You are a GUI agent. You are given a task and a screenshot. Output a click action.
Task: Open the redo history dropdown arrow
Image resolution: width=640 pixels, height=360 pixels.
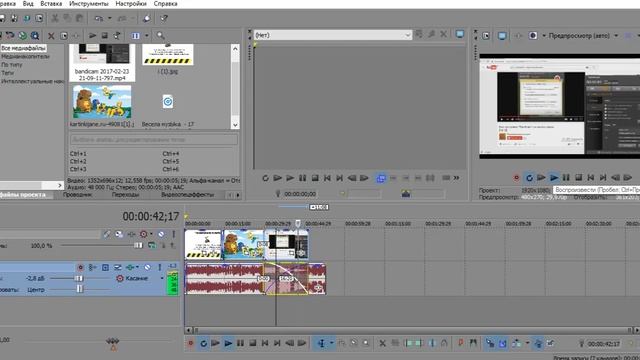point(133,18)
